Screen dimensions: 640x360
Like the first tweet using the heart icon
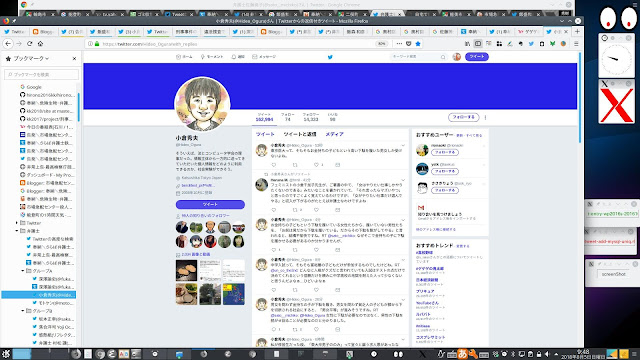(316, 165)
